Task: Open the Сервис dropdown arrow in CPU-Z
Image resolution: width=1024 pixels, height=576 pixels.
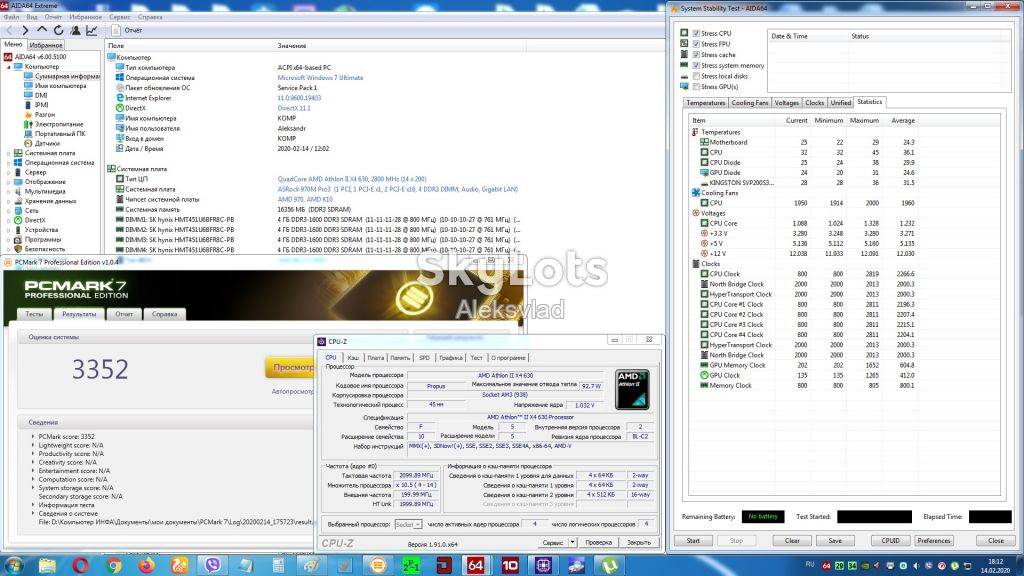Action: (x=572, y=543)
